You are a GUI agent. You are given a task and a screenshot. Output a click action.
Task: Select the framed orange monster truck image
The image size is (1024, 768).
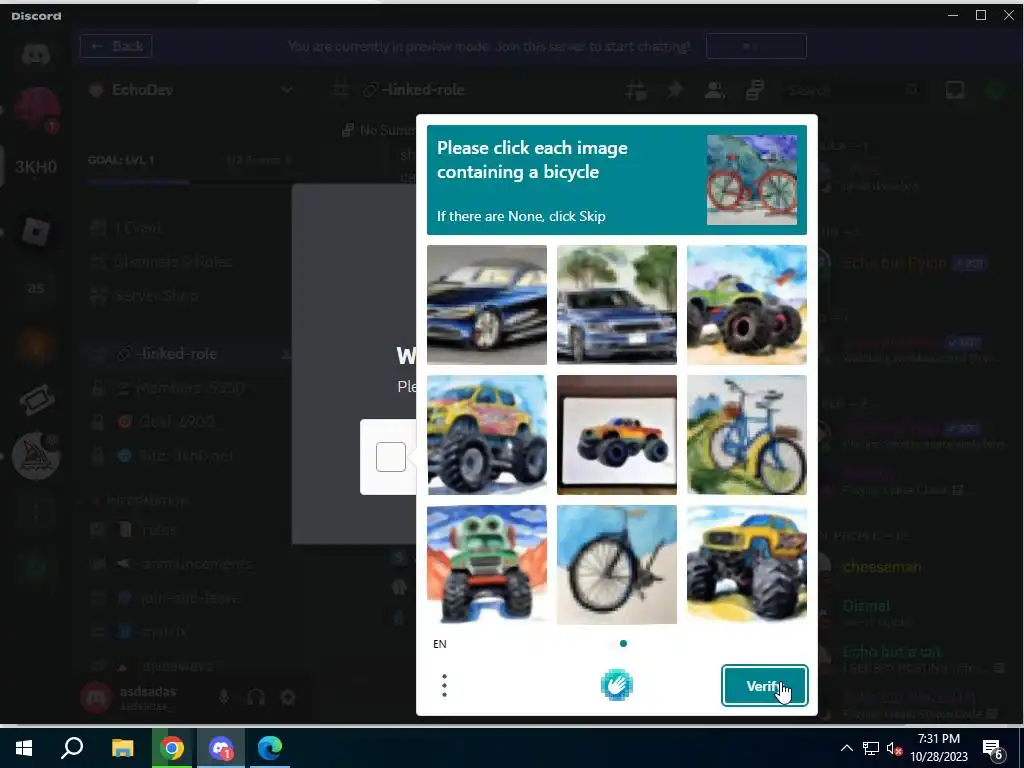point(616,435)
